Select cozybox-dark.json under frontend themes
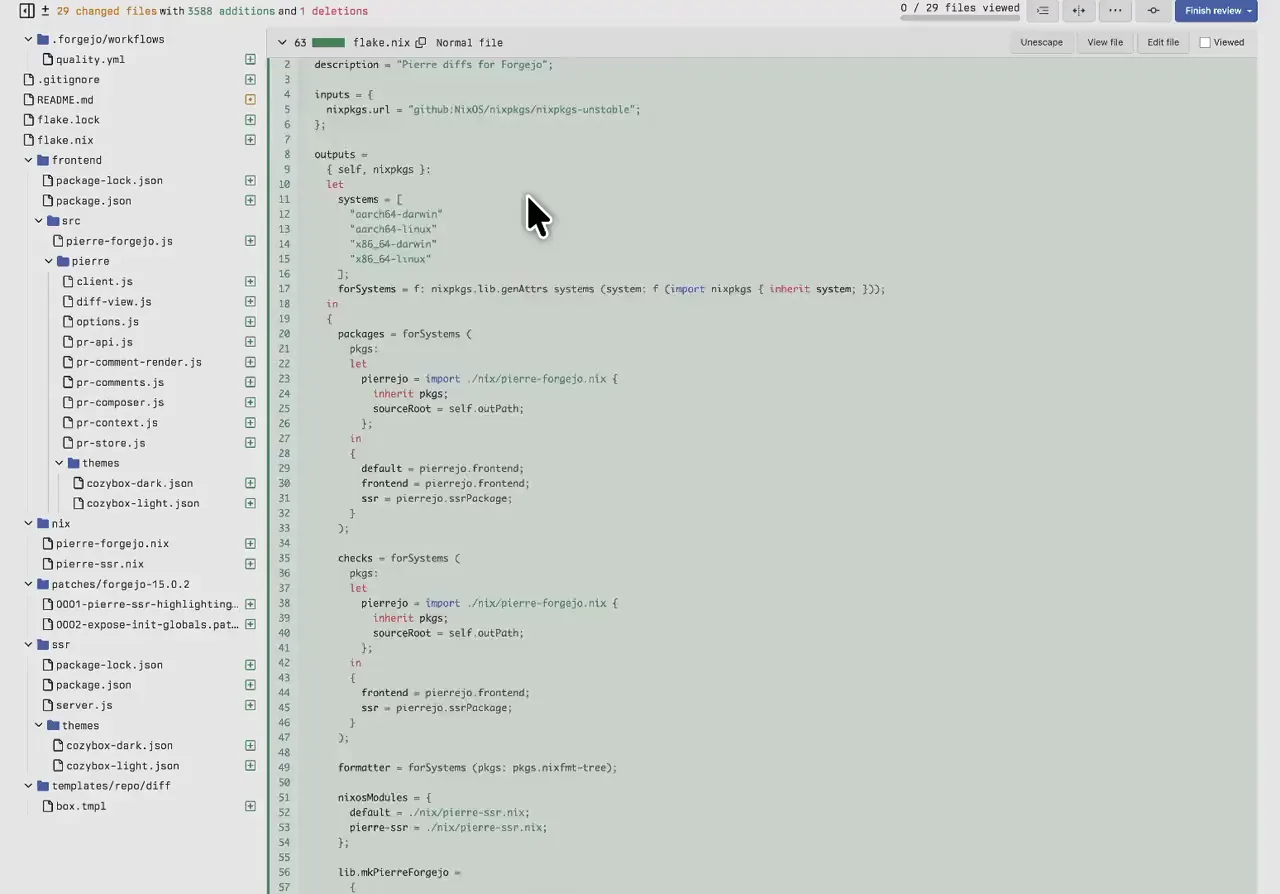The height and width of the screenshot is (894, 1280). (139, 483)
